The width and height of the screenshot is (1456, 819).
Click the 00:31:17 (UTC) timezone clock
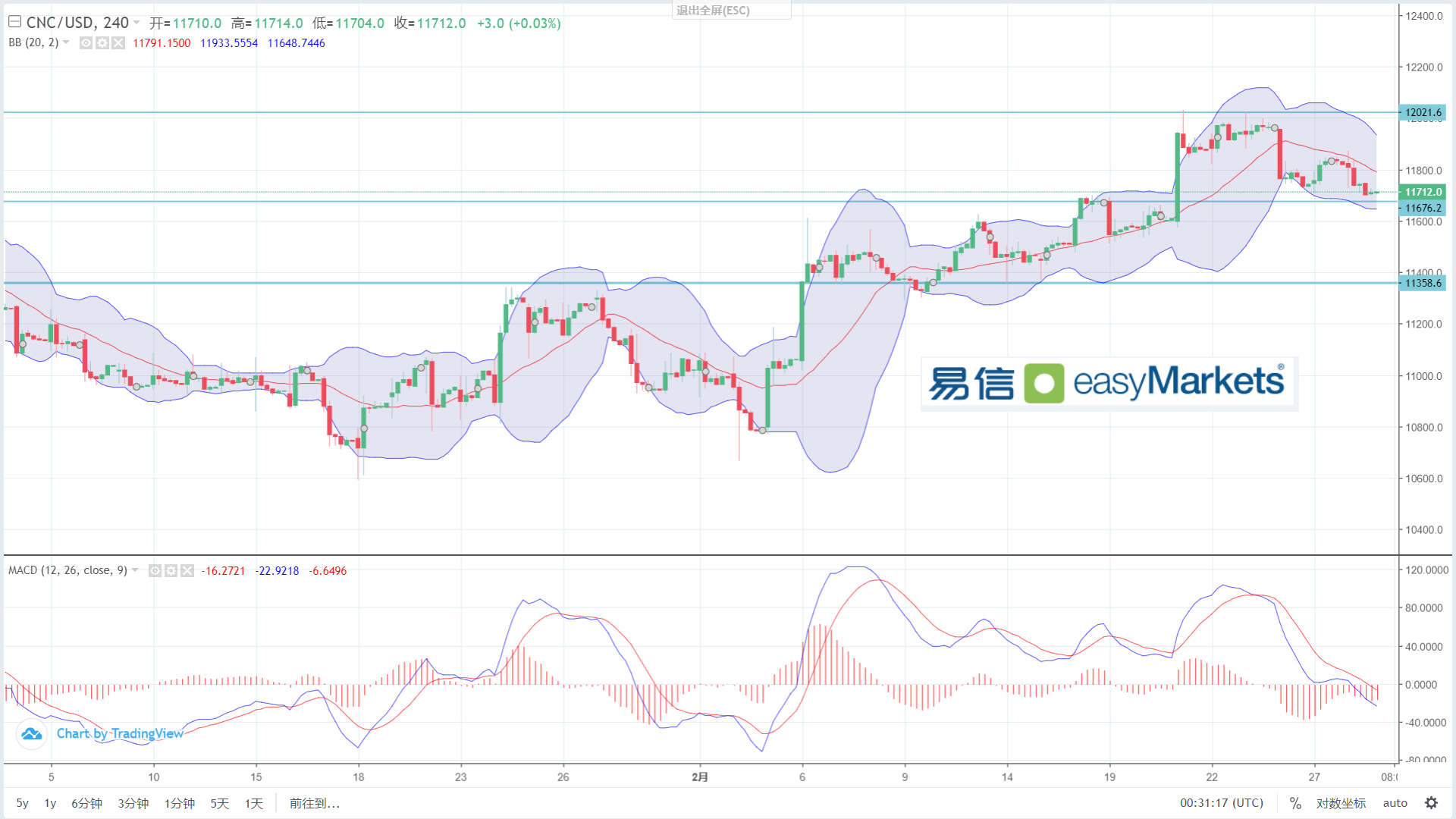pos(1222,803)
